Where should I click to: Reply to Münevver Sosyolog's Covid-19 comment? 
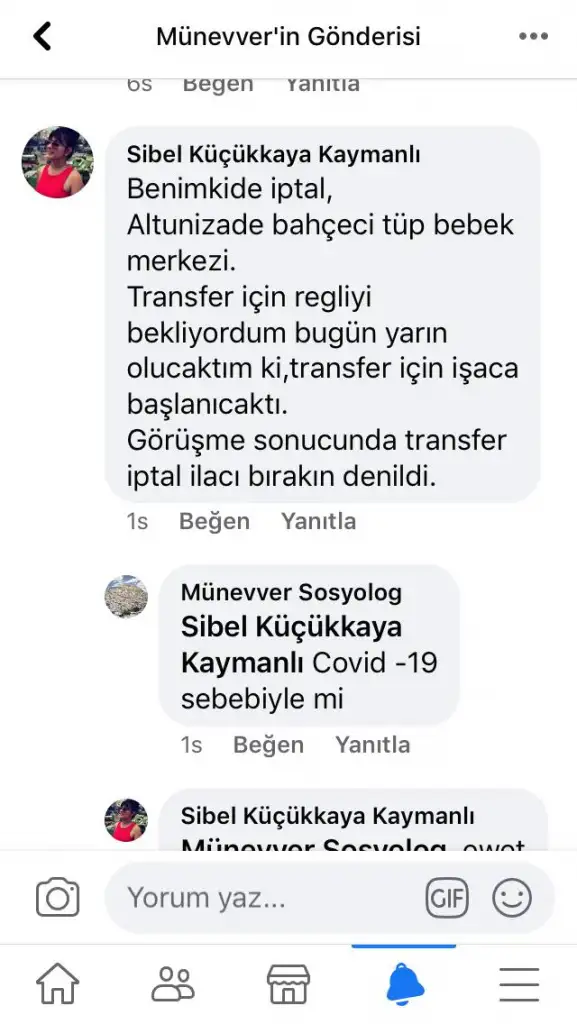pyautogui.click(x=373, y=744)
